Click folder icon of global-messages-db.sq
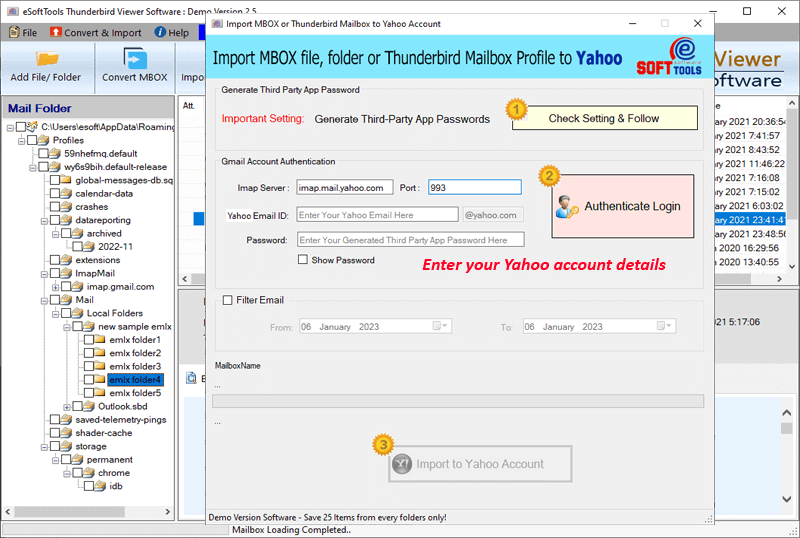The height and width of the screenshot is (538, 800). [66, 180]
